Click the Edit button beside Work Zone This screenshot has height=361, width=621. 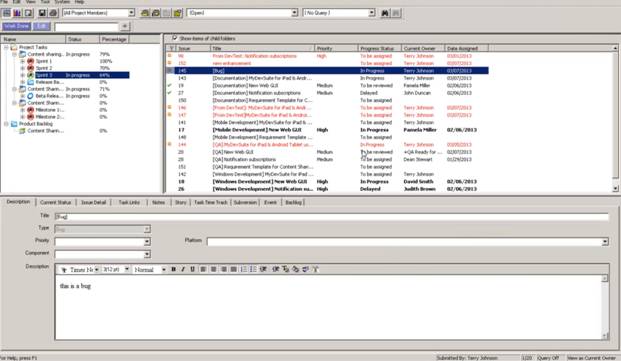pyautogui.click(x=42, y=26)
